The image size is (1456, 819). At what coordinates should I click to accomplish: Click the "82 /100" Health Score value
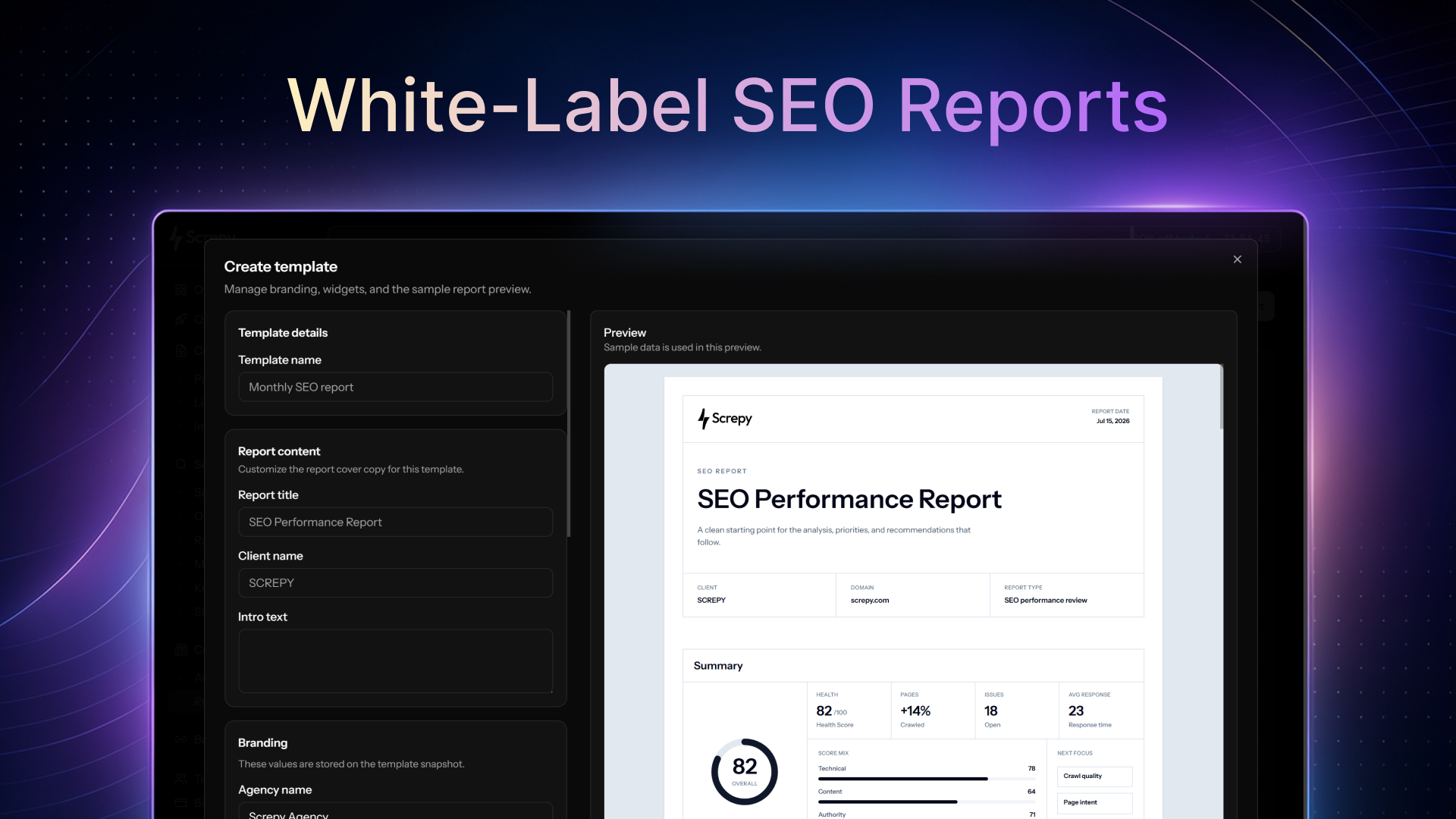click(x=831, y=711)
